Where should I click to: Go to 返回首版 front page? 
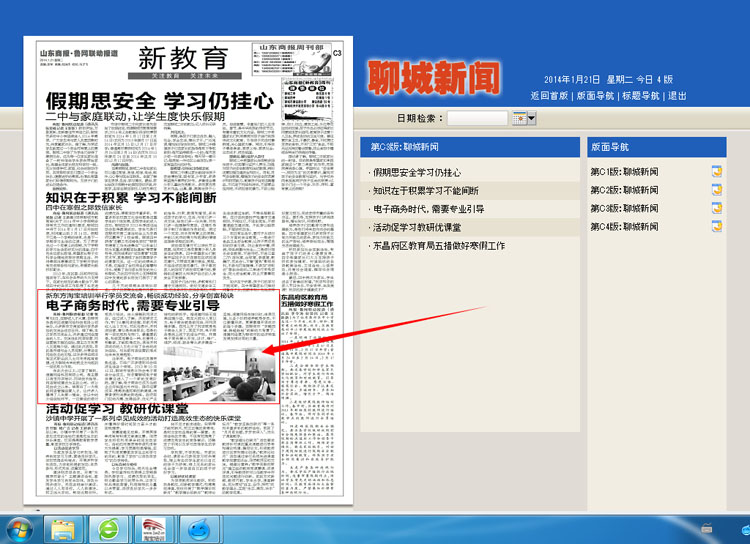(550, 96)
